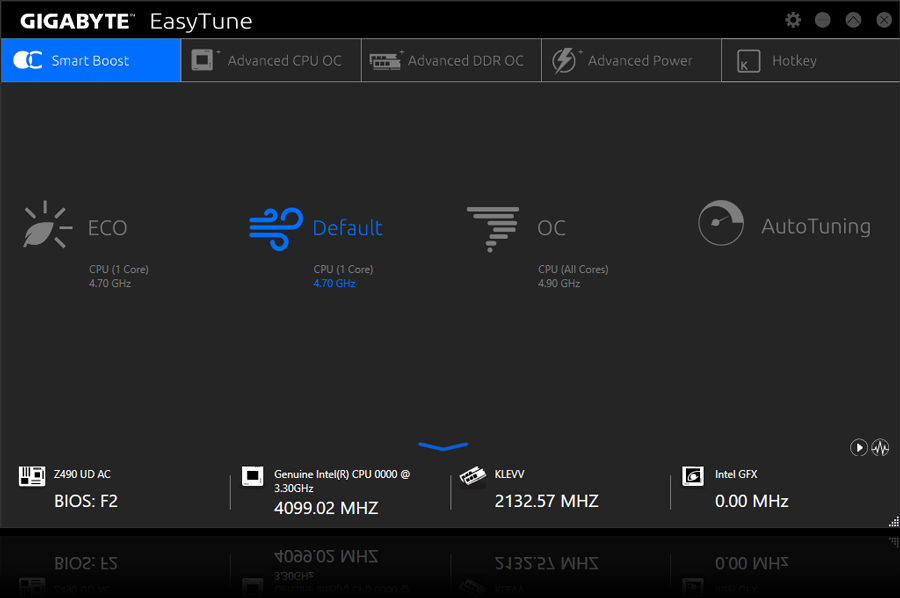
Task: Switch to the Advanced DDR OC tab
Action: pyautogui.click(x=451, y=60)
